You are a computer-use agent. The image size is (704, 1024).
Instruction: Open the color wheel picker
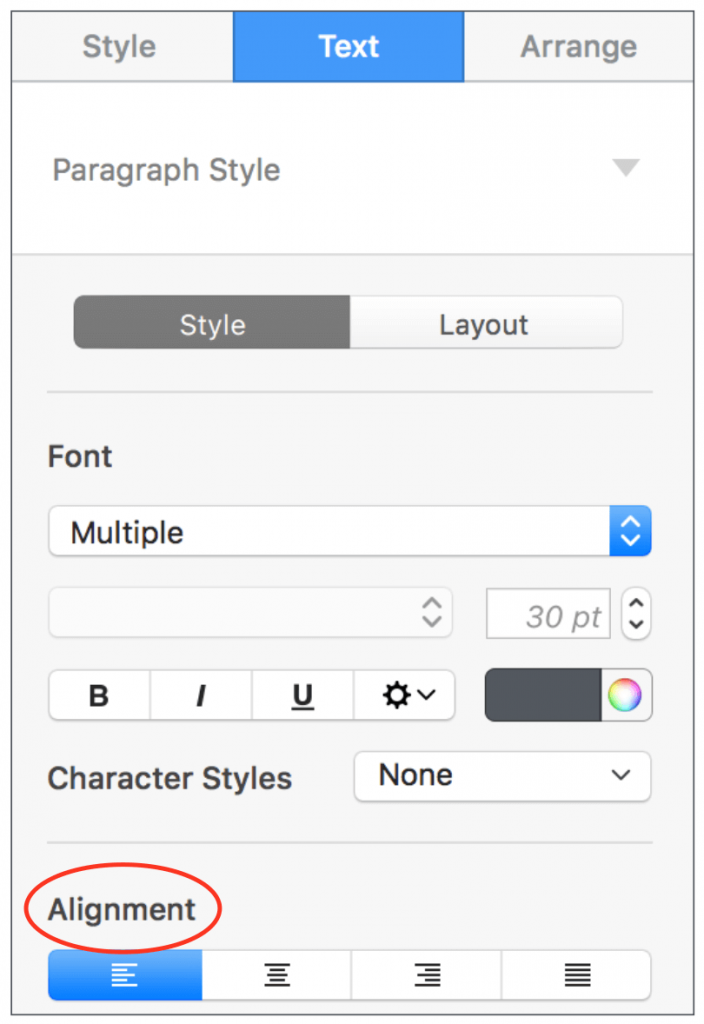(x=626, y=695)
